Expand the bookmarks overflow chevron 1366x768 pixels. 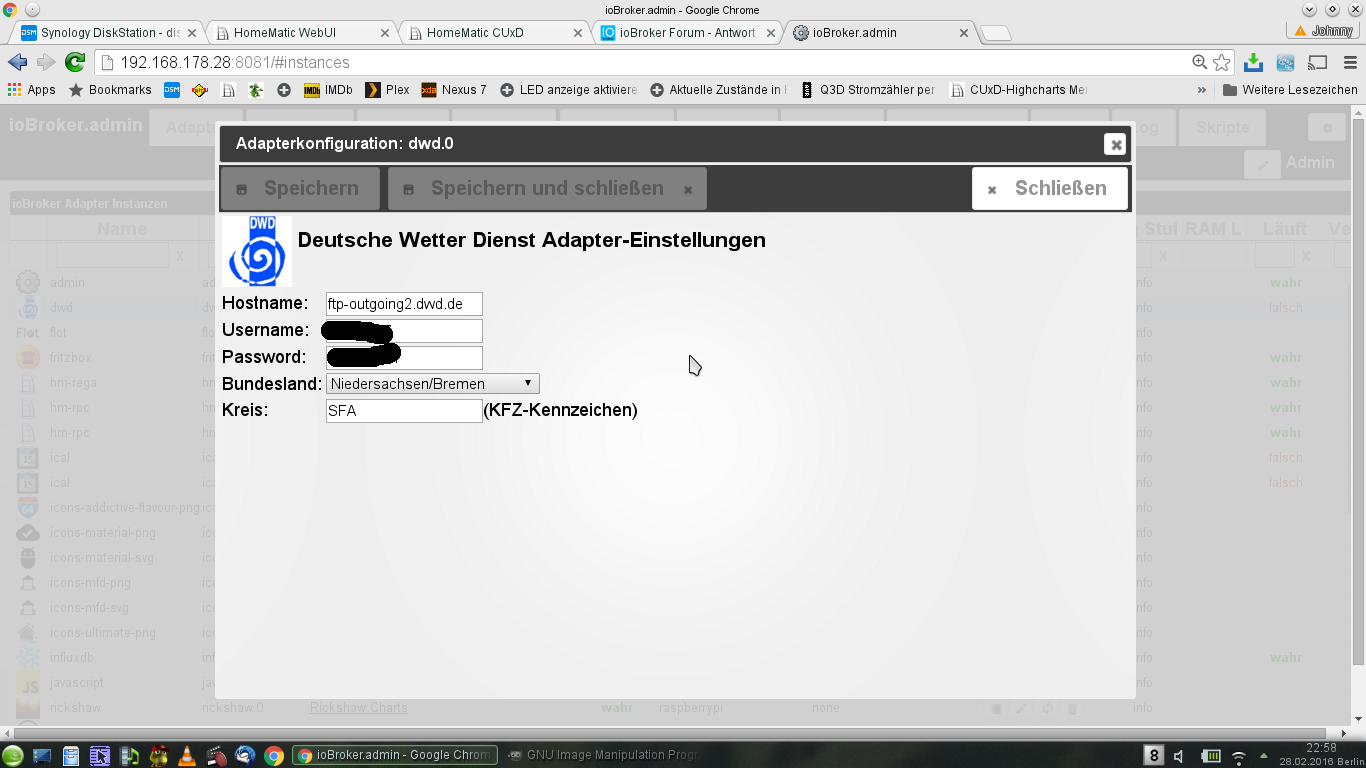click(x=1202, y=90)
